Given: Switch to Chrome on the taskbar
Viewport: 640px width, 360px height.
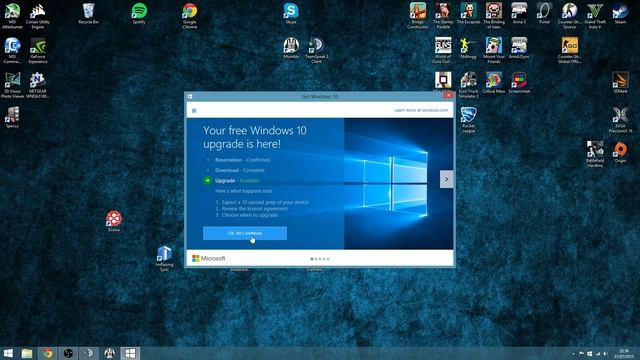Looking at the screenshot, I should pos(48,353).
